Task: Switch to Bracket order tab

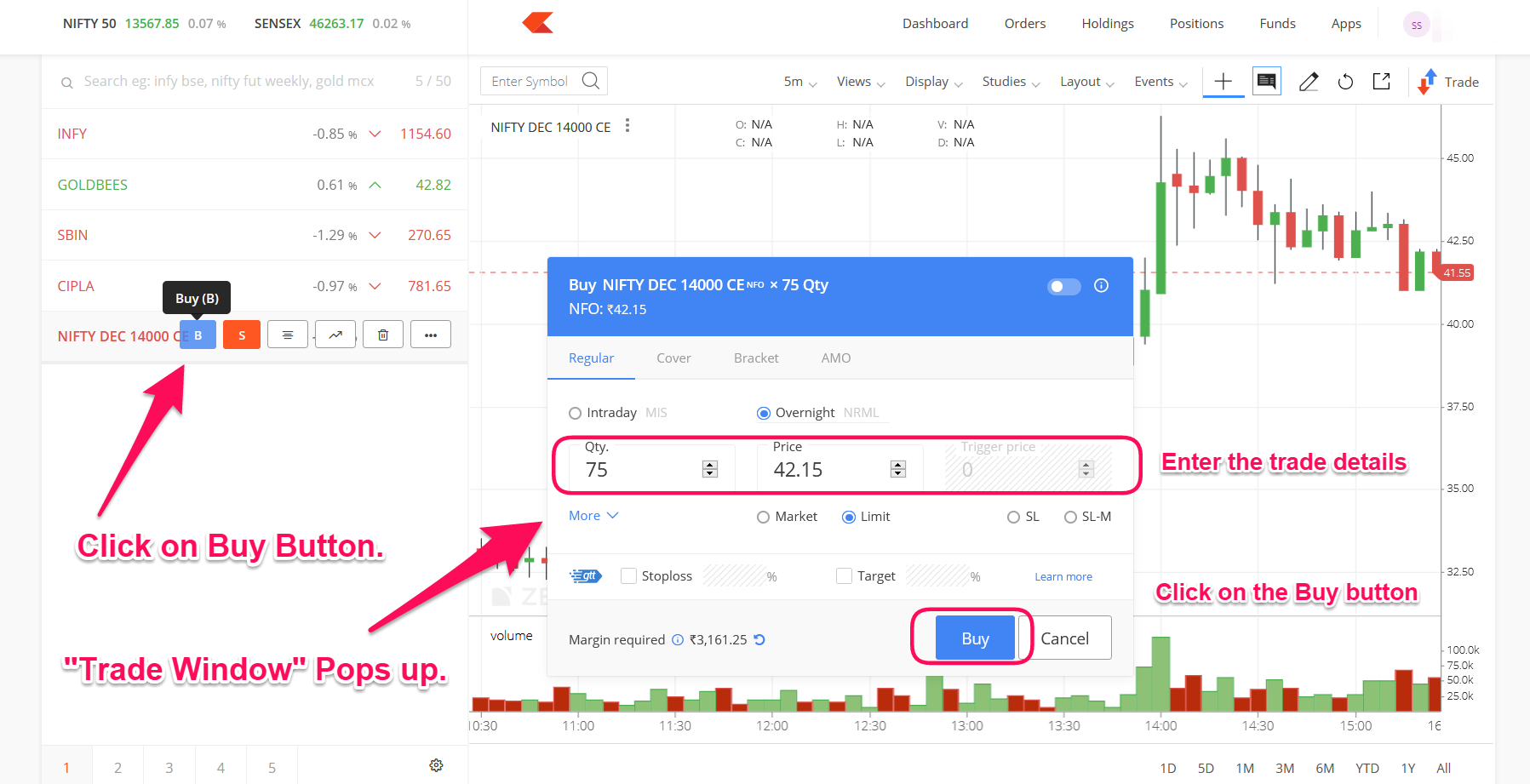Action: (756, 358)
